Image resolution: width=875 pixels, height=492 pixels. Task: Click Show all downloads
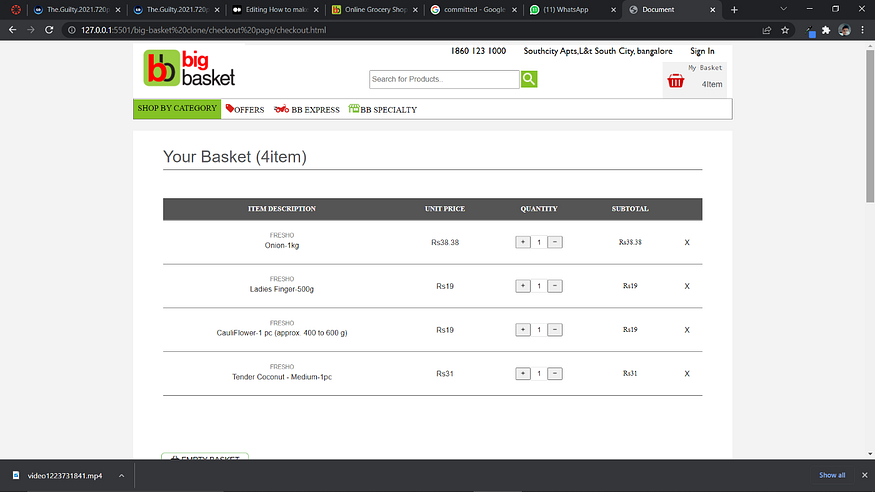[832, 475]
